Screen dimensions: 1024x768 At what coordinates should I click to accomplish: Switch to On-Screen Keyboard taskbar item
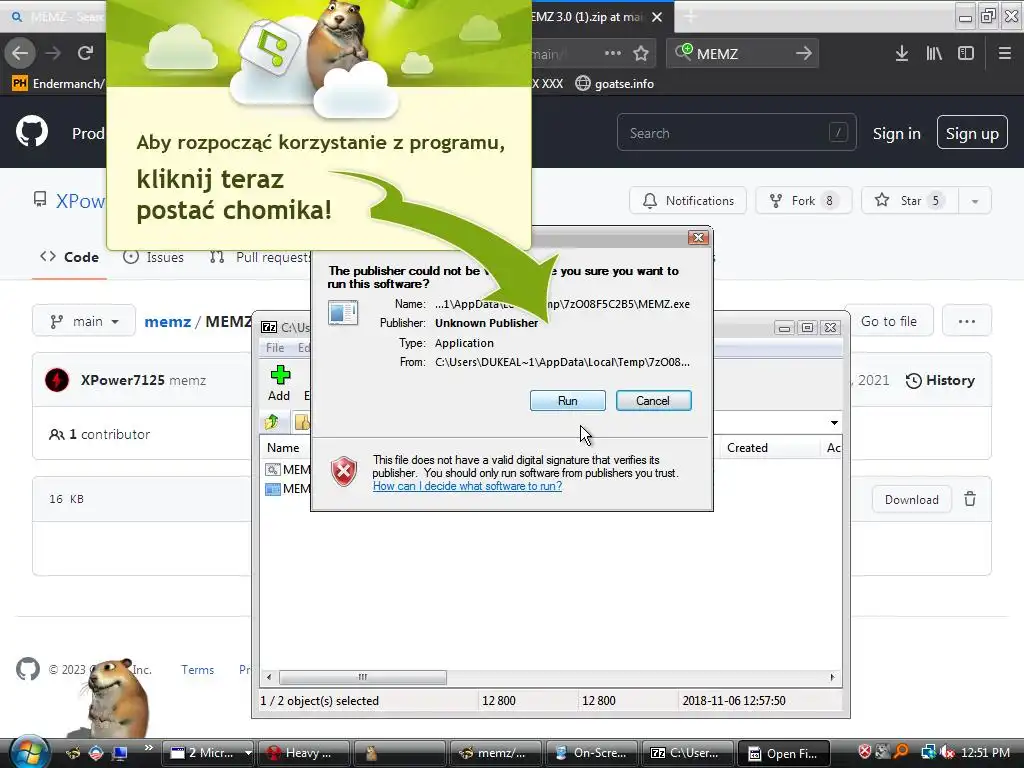[x=592, y=753]
